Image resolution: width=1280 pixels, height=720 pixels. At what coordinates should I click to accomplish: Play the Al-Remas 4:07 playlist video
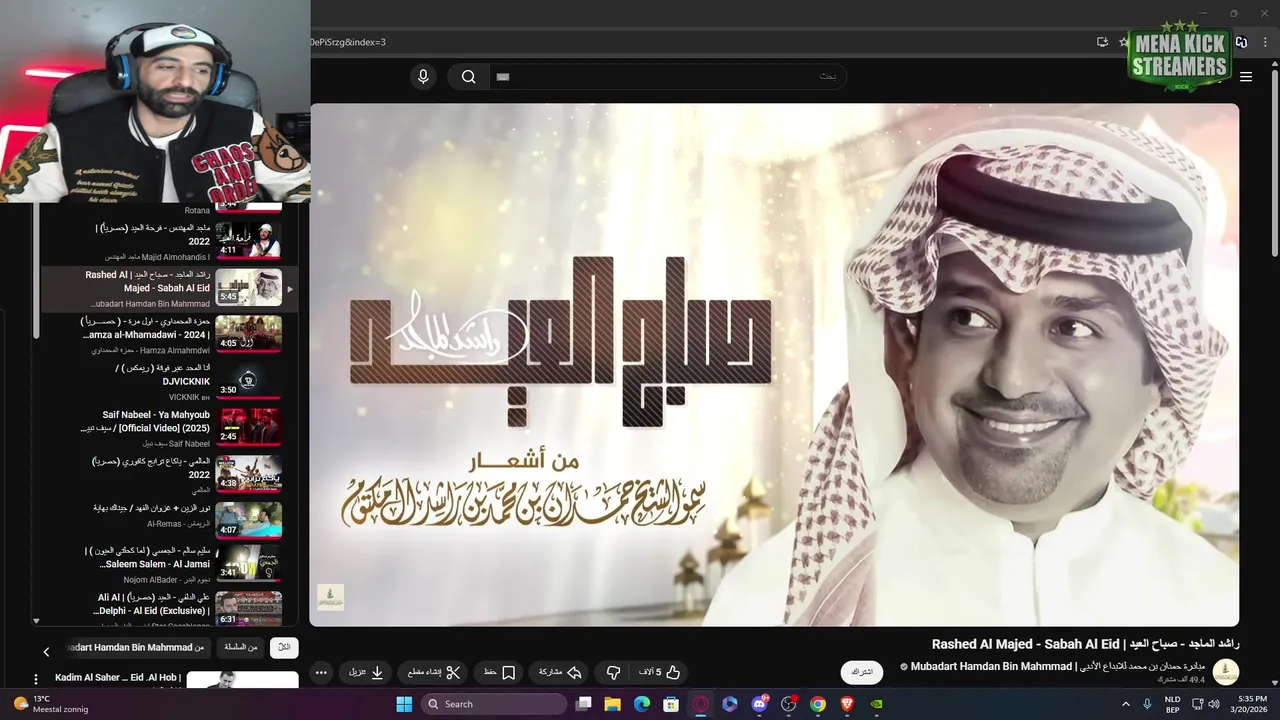click(x=249, y=520)
